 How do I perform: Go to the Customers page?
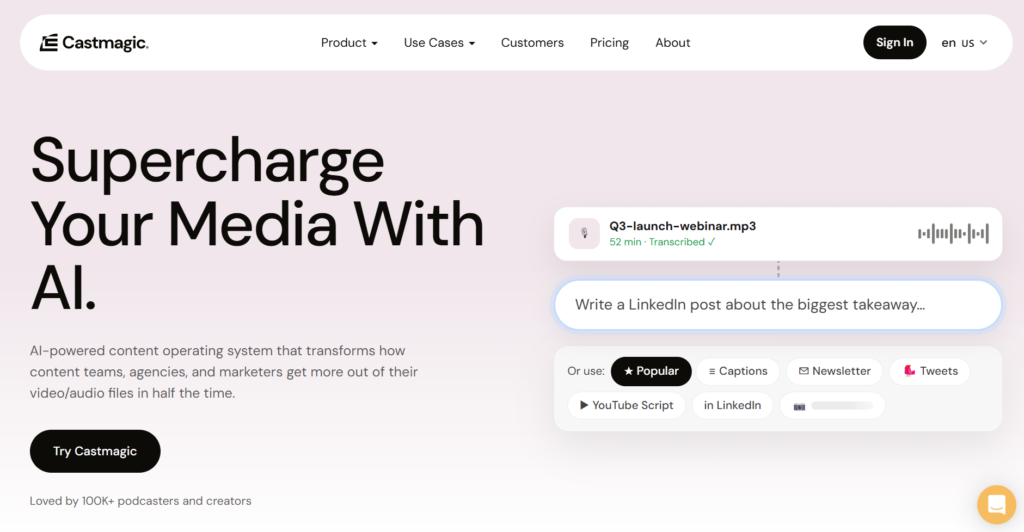532,43
